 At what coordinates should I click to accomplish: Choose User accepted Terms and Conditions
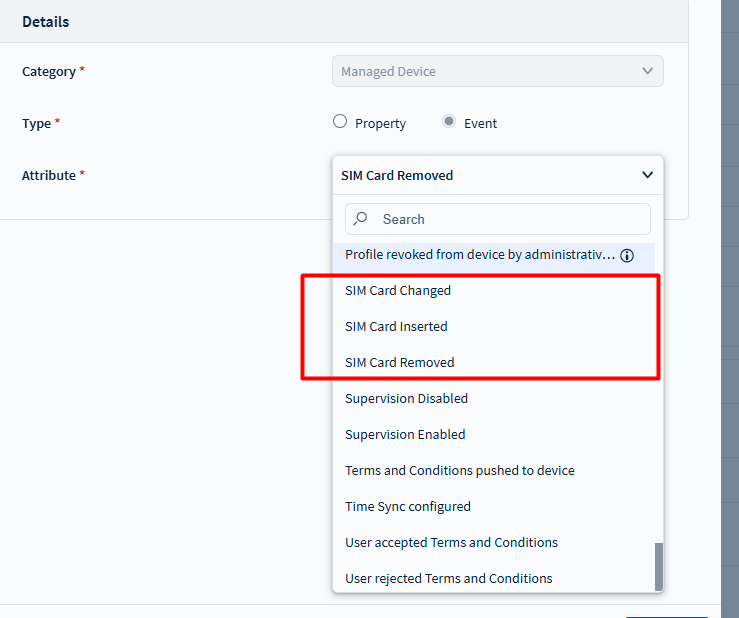click(x=451, y=543)
